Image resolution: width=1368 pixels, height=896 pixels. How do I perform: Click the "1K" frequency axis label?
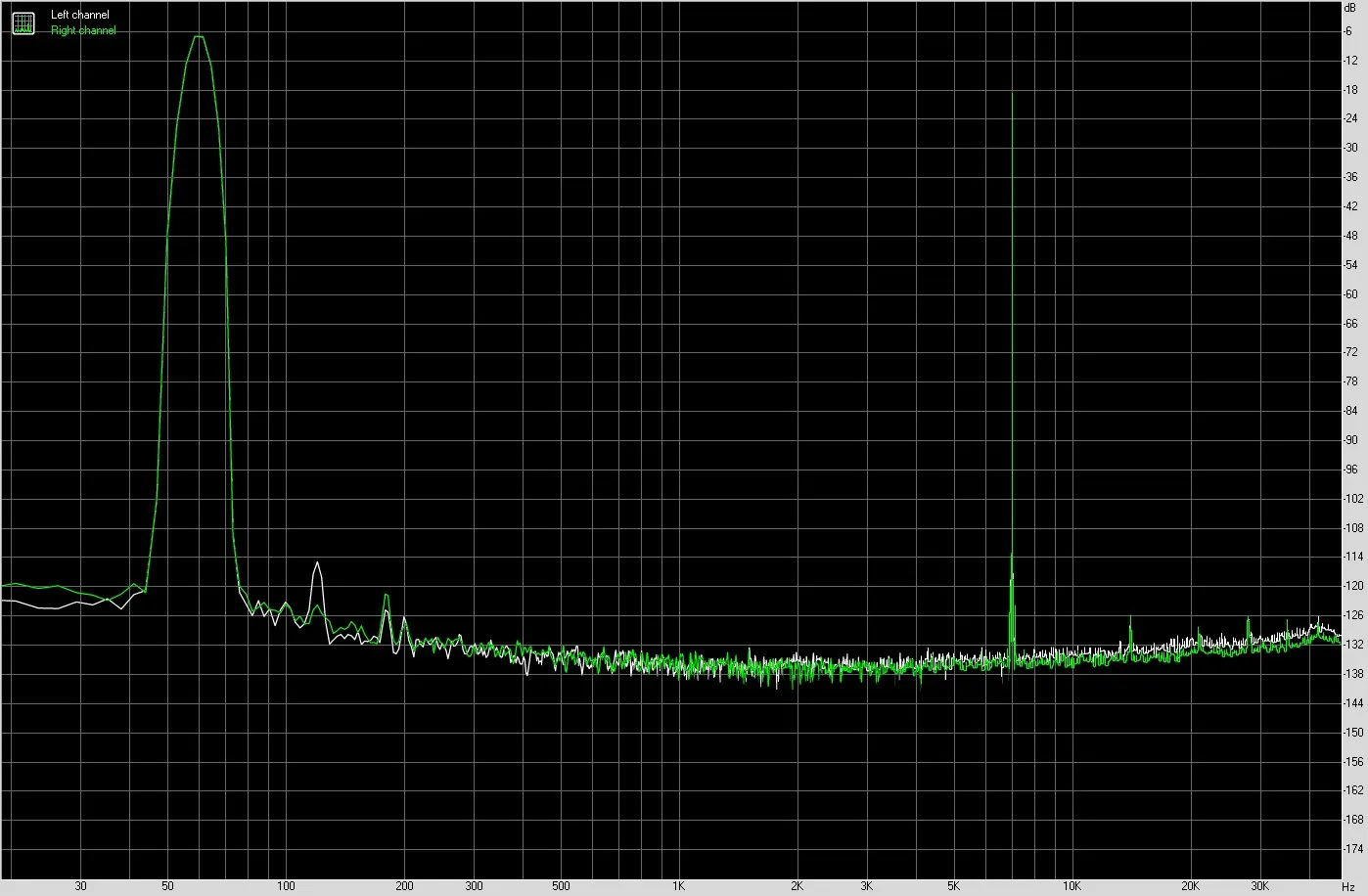tap(678, 886)
